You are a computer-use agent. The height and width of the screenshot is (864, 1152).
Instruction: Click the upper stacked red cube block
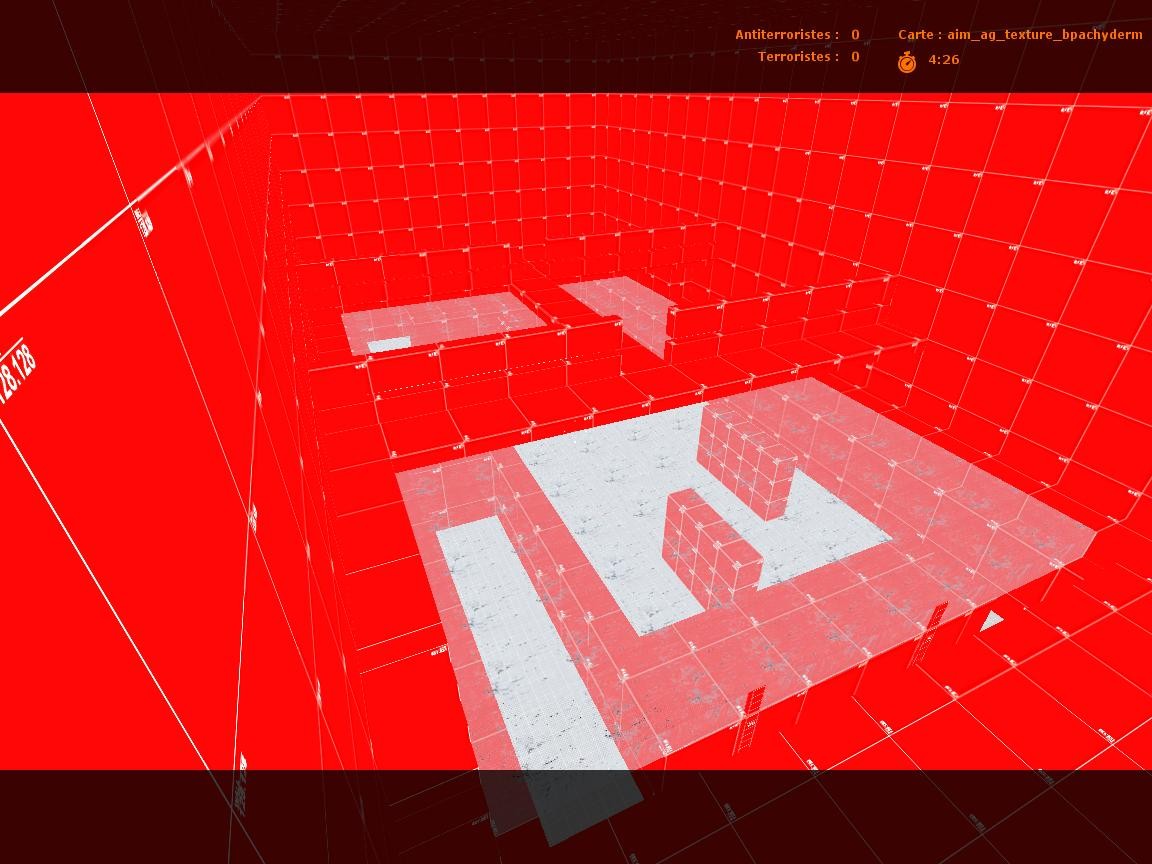[x=746, y=461]
